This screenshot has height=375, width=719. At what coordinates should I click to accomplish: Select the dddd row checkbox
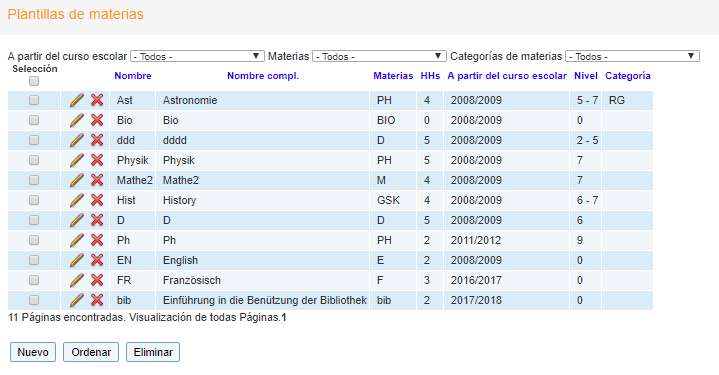coord(34,140)
